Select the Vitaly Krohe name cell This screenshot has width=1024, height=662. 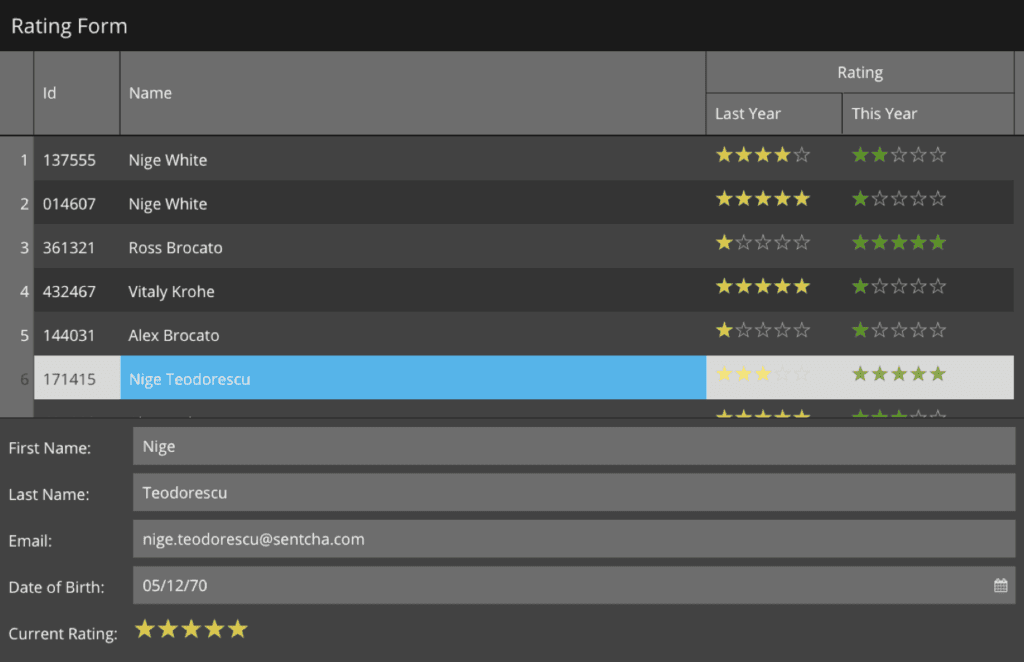[413, 291]
